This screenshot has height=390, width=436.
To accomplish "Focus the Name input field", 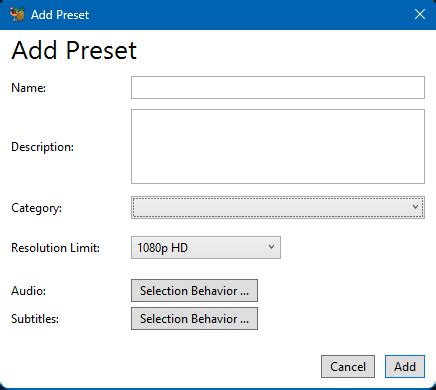I will 278,88.
